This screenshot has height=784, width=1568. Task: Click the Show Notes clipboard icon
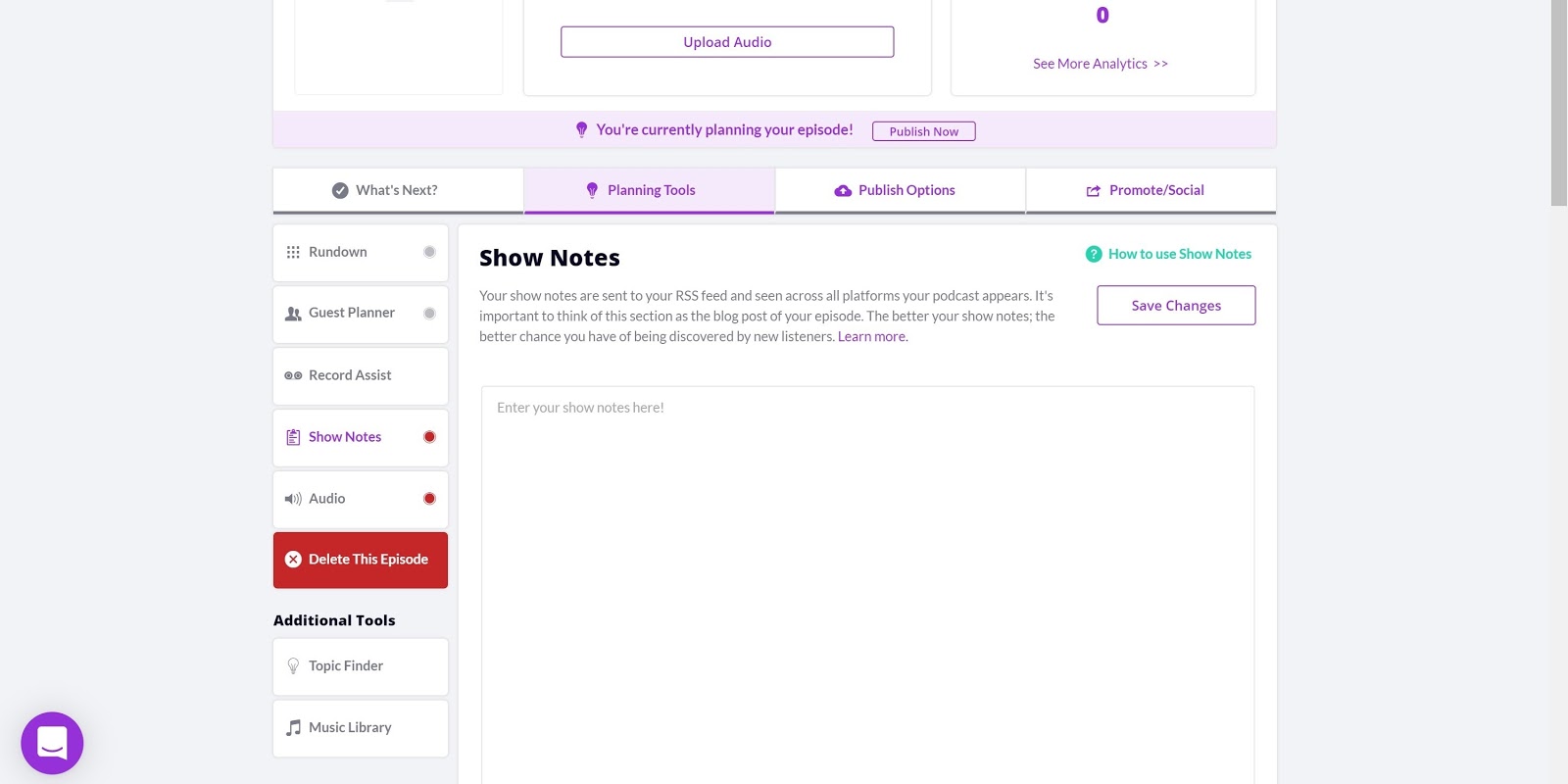[x=293, y=437]
